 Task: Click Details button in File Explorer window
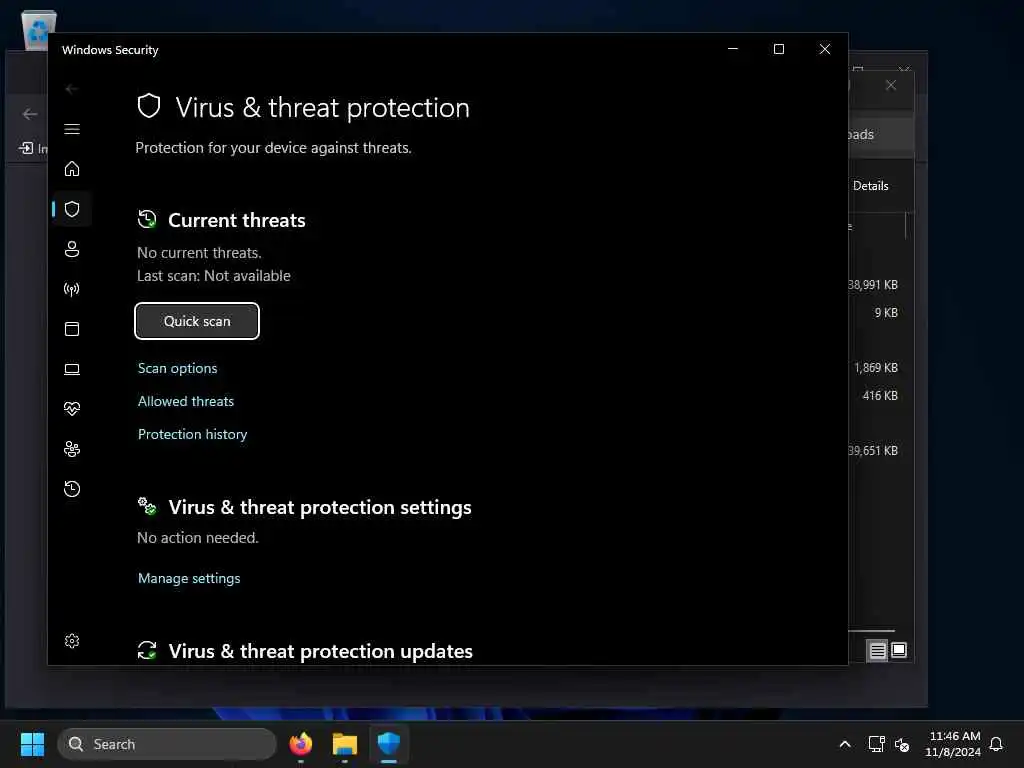coord(871,185)
